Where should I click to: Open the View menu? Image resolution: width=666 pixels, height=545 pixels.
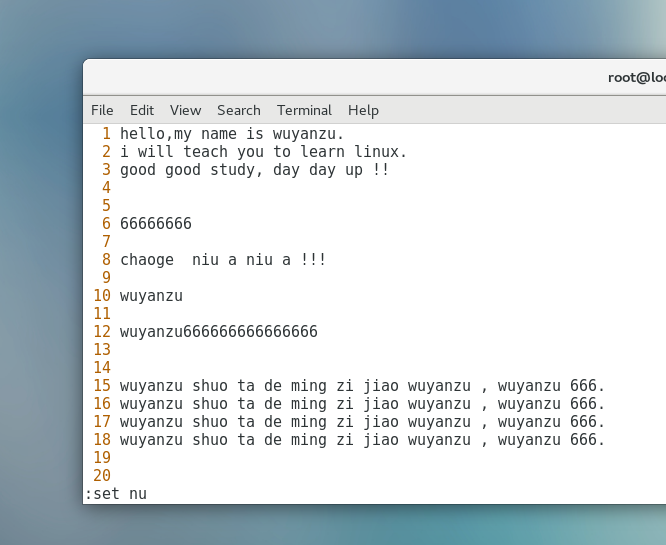click(x=185, y=110)
